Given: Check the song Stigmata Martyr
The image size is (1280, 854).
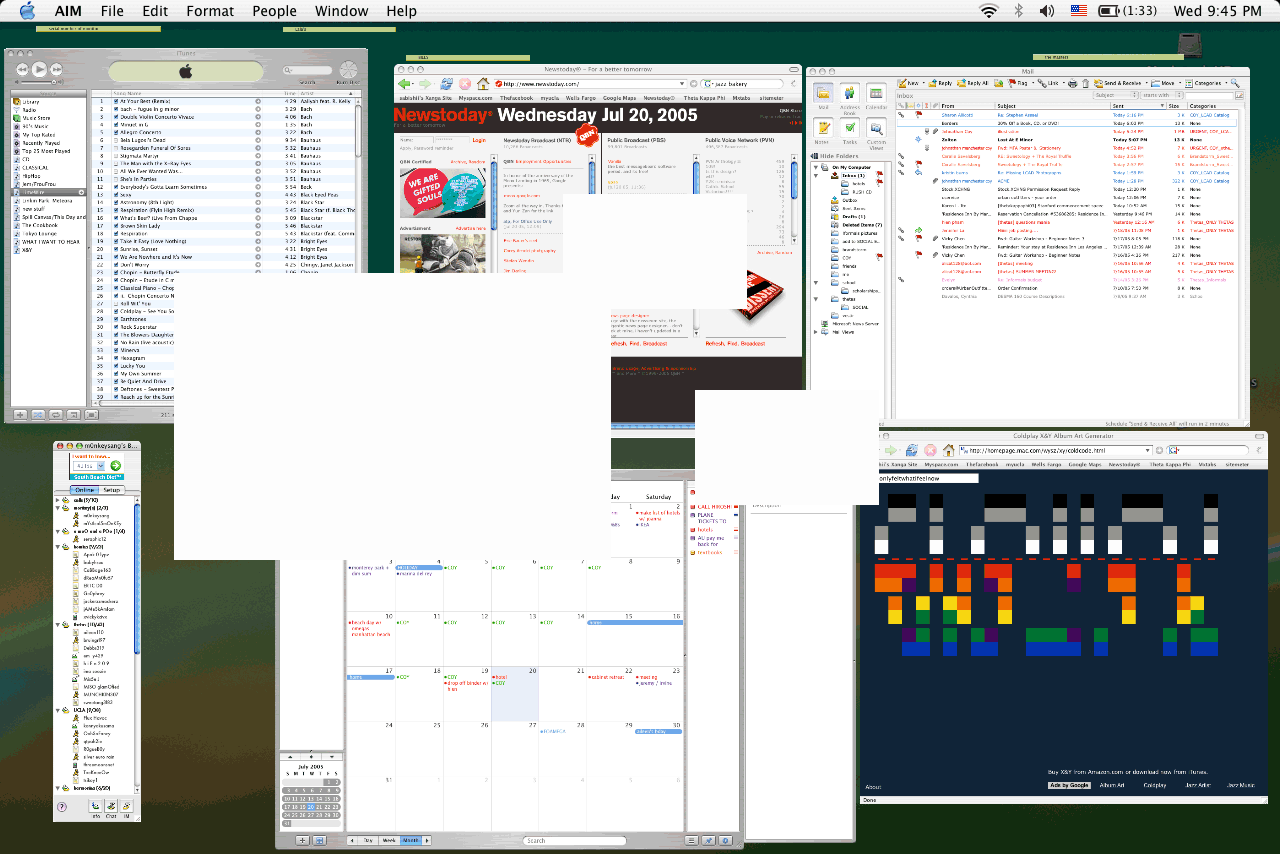Looking at the screenshot, I should (x=116, y=156).
